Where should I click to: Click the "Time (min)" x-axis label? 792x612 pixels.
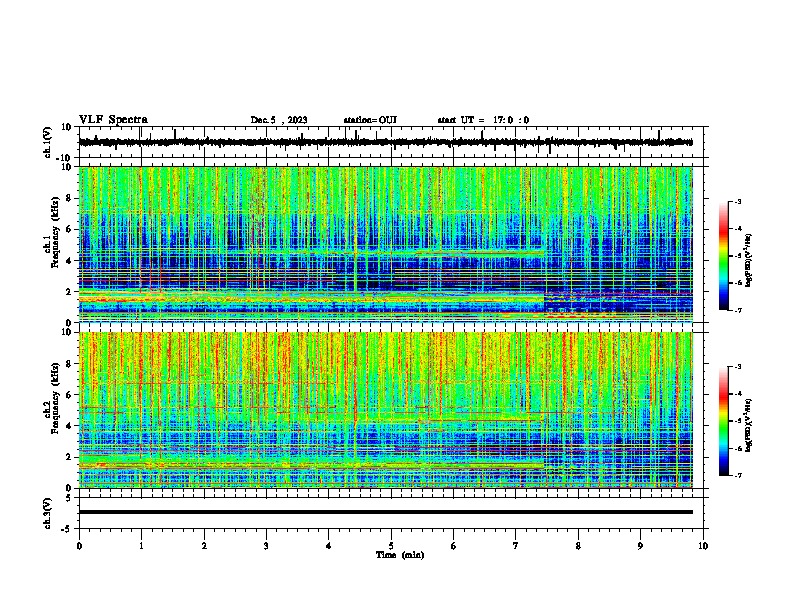pos(400,555)
